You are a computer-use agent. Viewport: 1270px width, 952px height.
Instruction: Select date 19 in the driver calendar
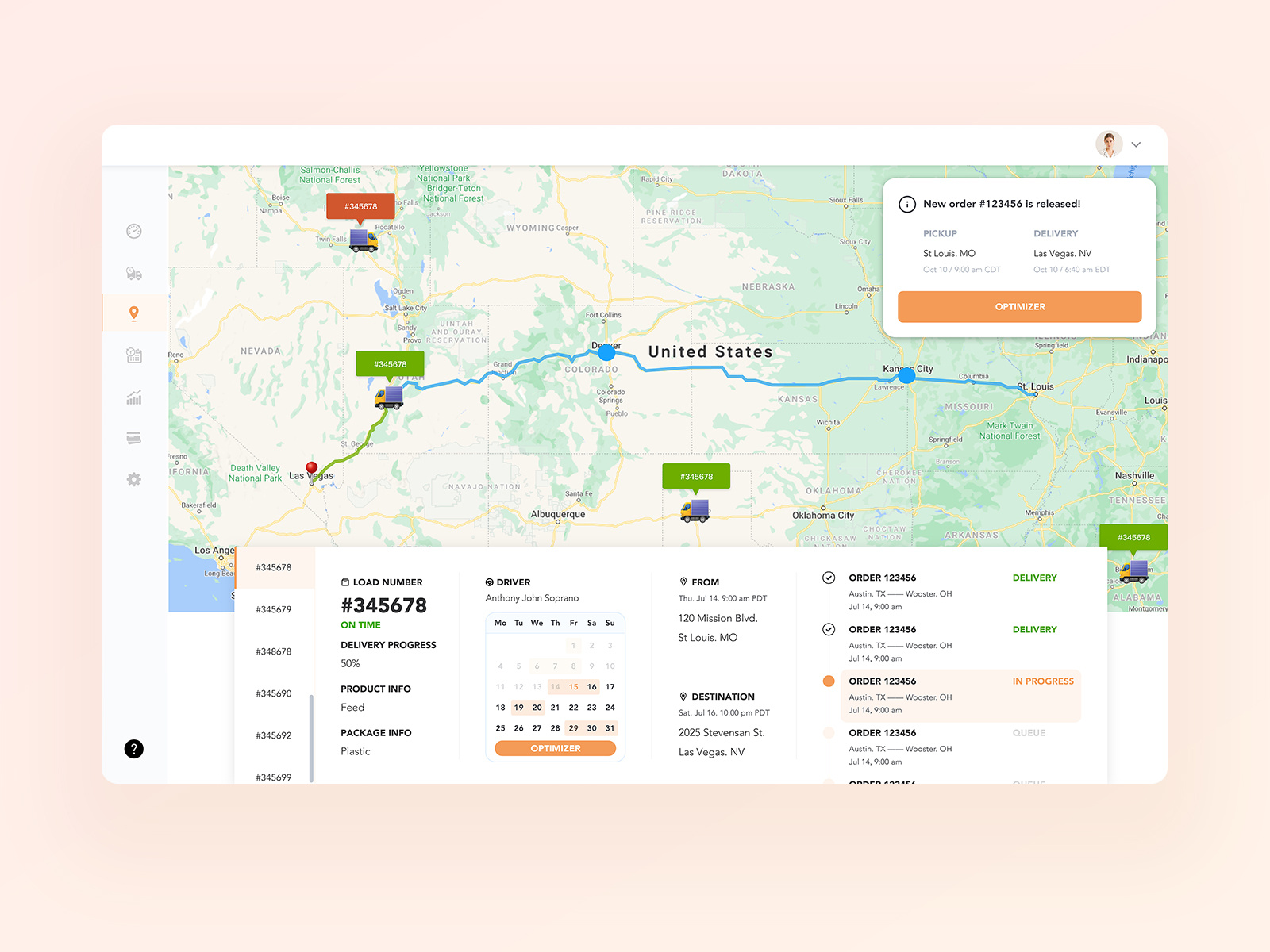(x=518, y=708)
